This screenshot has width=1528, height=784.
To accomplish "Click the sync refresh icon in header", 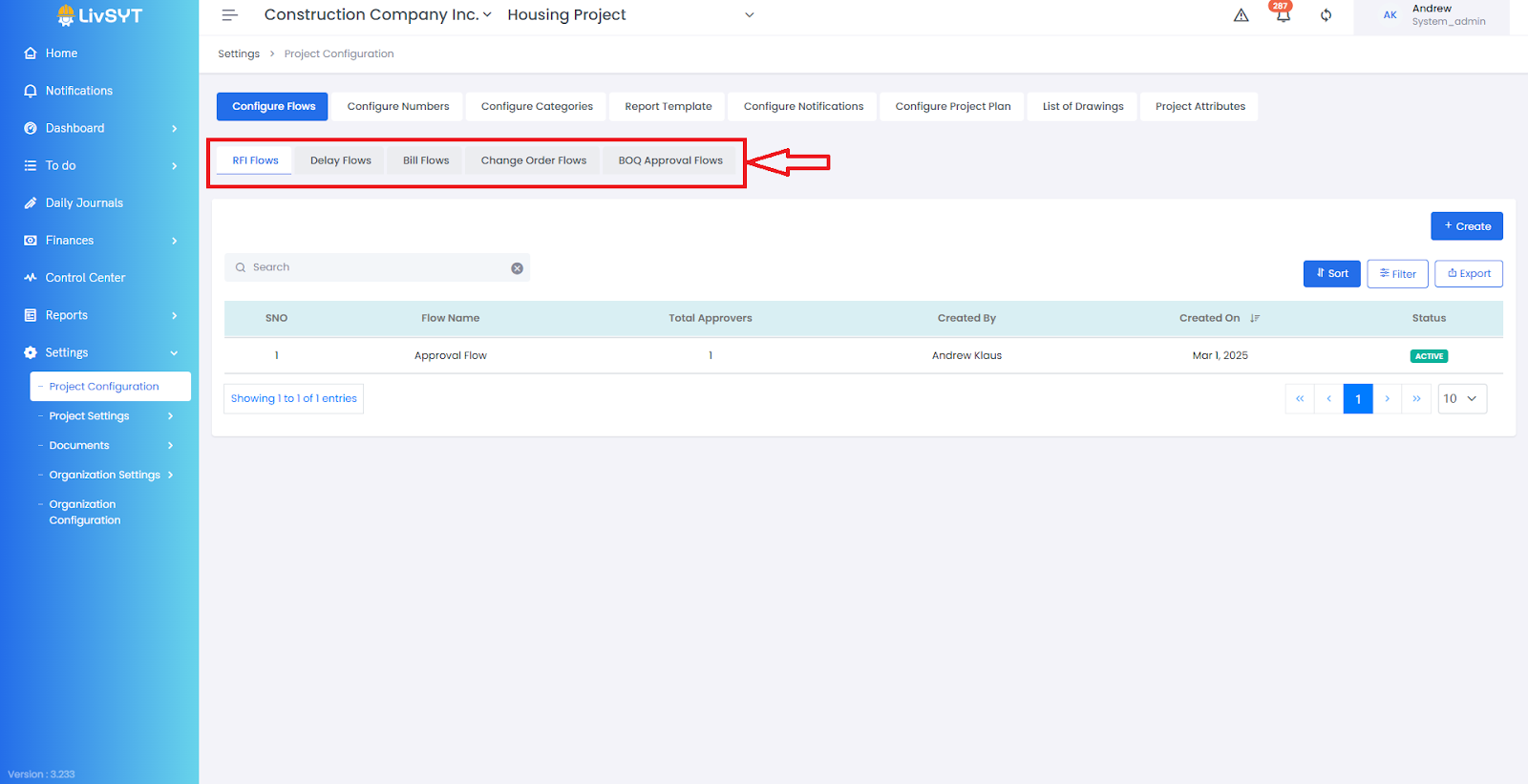I will point(1326,15).
